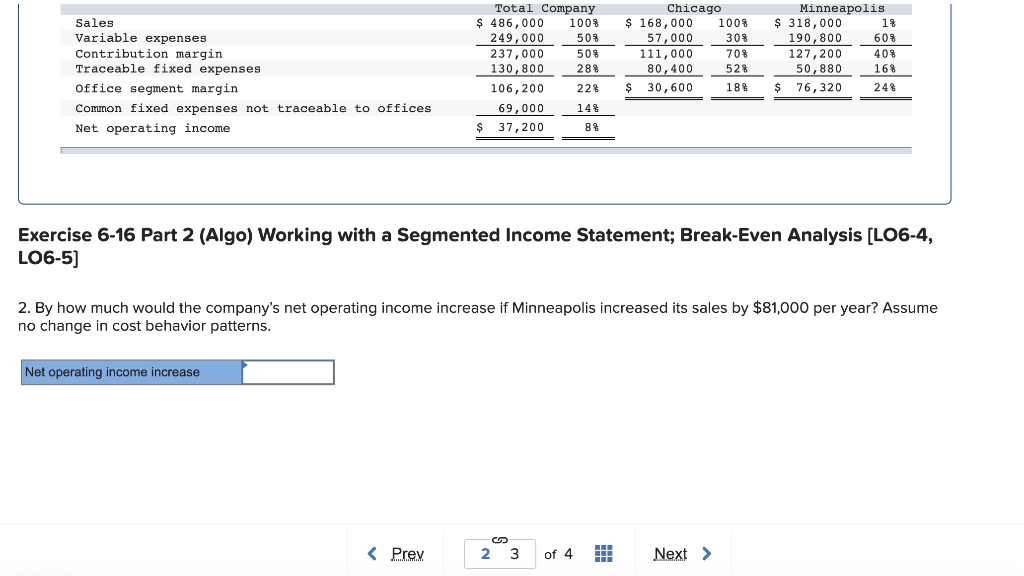The image size is (1024, 576).
Task: Advance to the next question with Next
Action: coord(670,554)
